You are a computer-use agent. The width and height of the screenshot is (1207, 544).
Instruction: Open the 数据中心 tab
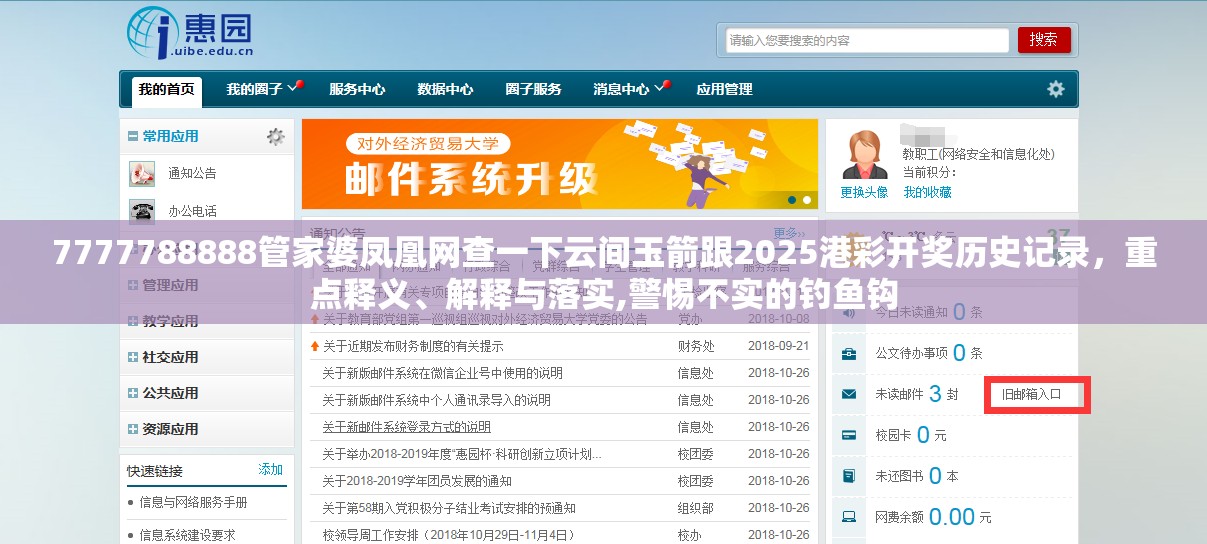445,89
